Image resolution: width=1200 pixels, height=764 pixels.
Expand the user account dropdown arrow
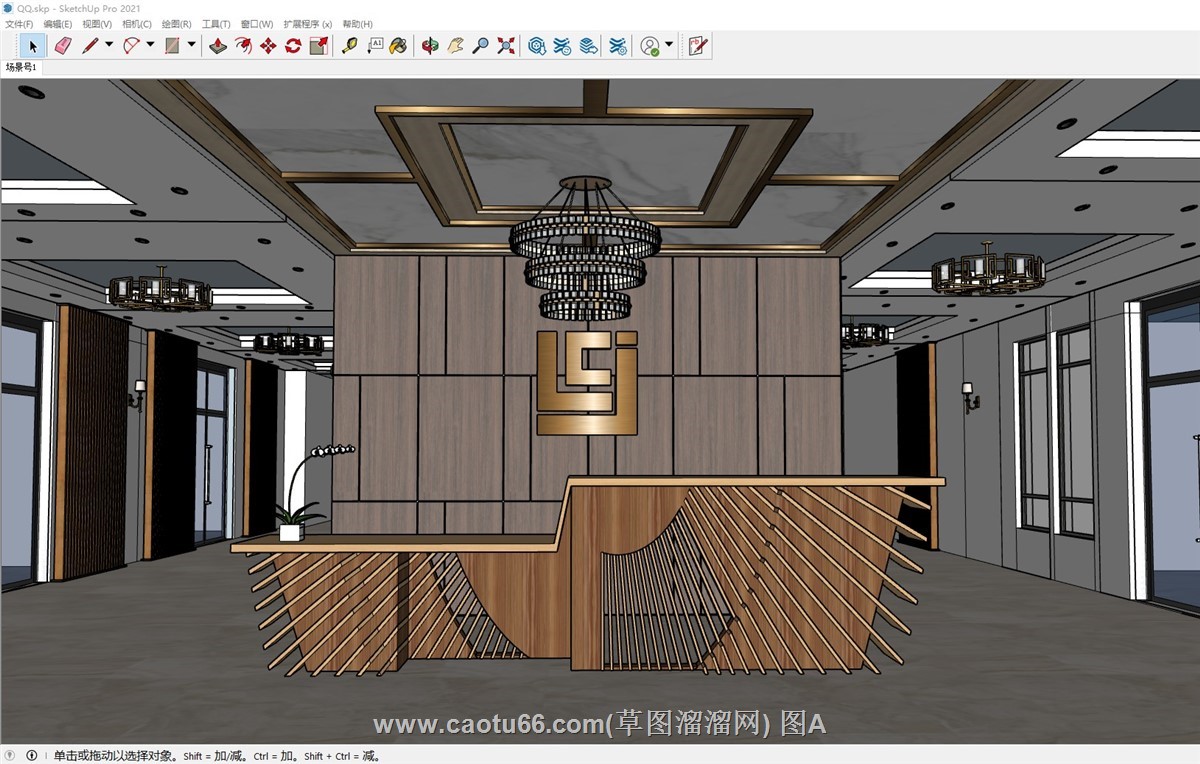click(x=669, y=45)
